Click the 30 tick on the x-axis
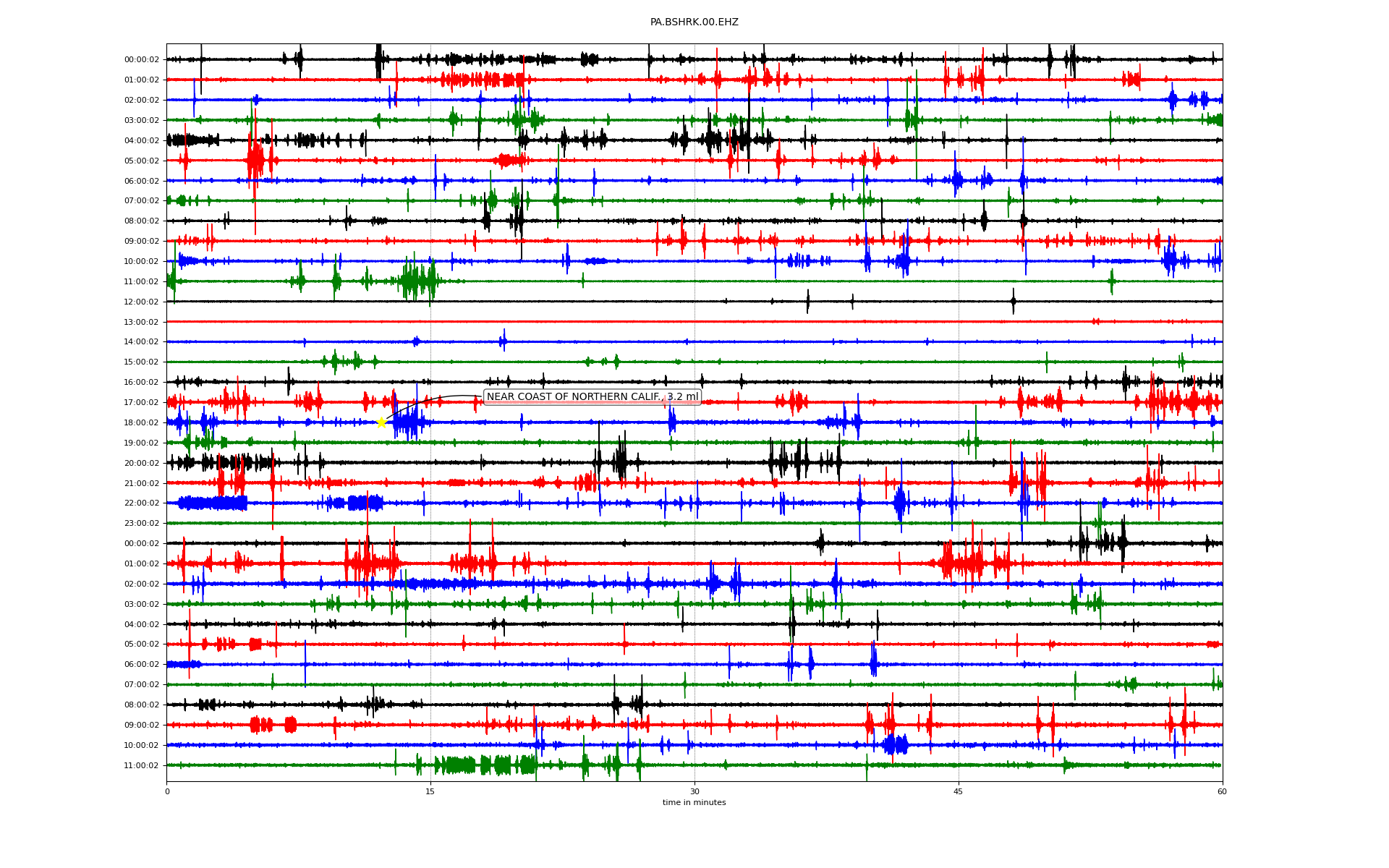 tap(694, 791)
